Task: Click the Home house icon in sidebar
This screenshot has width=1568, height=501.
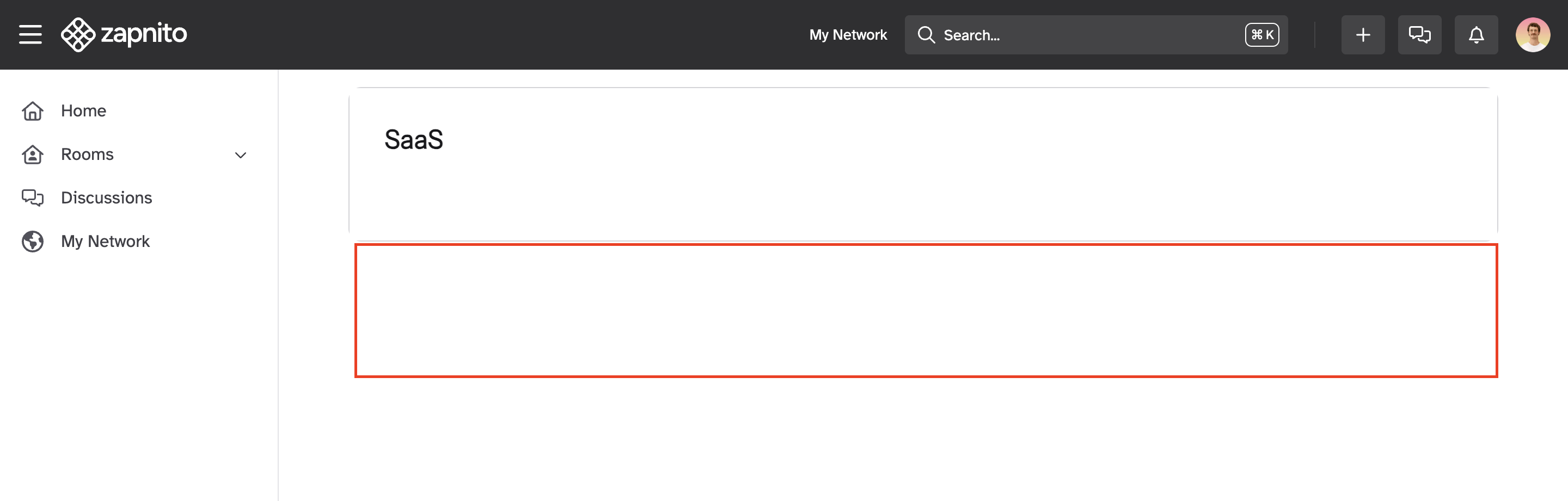Action: pyautogui.click(x=33, y=112)
